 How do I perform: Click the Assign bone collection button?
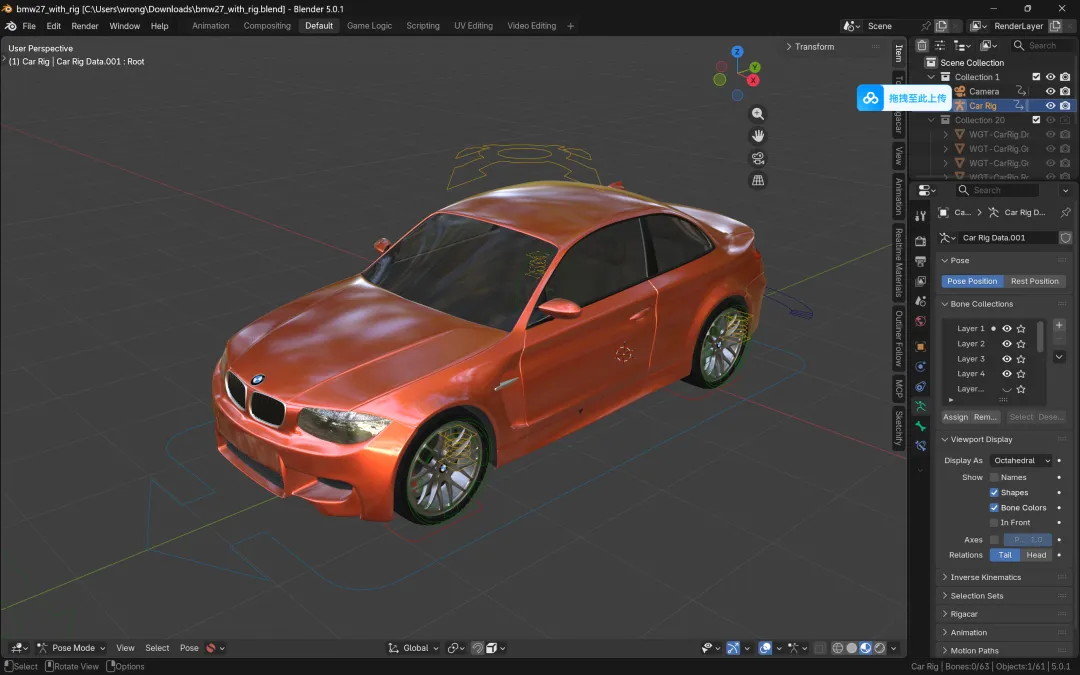[955, 417]
